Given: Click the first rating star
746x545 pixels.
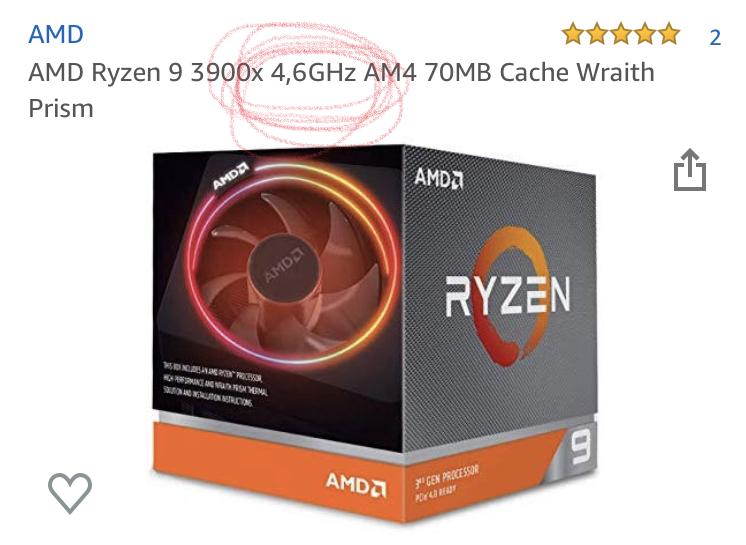Looking at the screenshot, I should (573, 34).
